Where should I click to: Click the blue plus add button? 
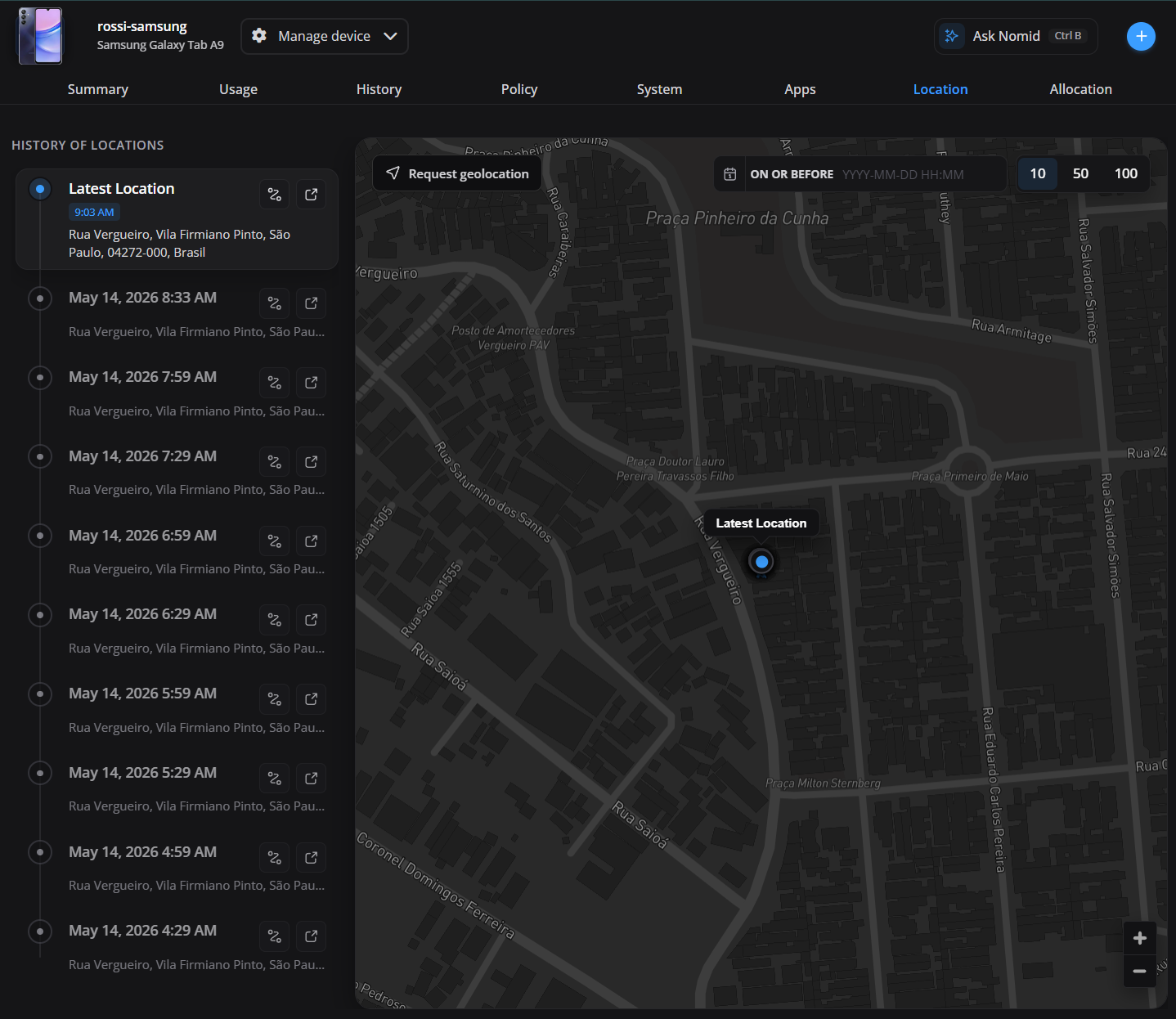point(1141,36)
